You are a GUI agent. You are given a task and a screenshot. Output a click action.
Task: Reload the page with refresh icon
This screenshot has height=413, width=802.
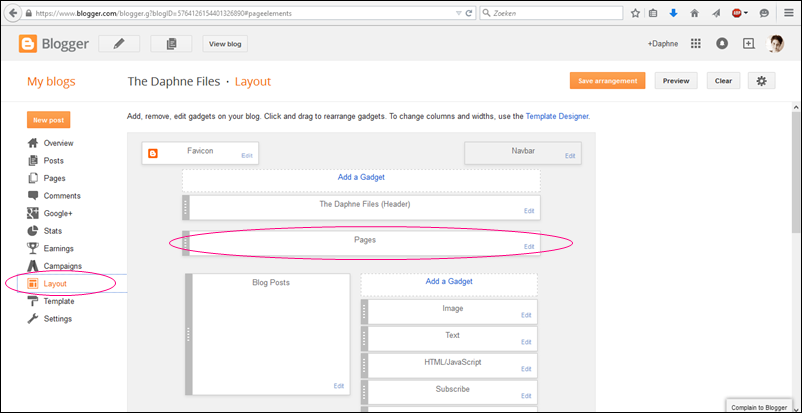point(469,13)
